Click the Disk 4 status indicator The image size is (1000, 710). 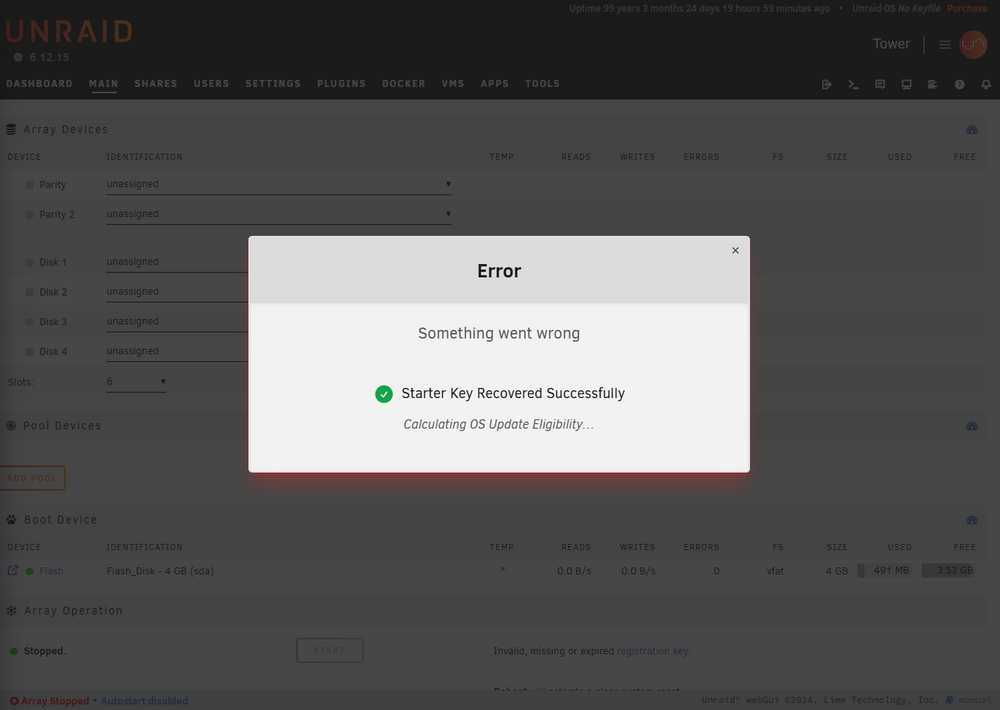[x=29, y=351]
